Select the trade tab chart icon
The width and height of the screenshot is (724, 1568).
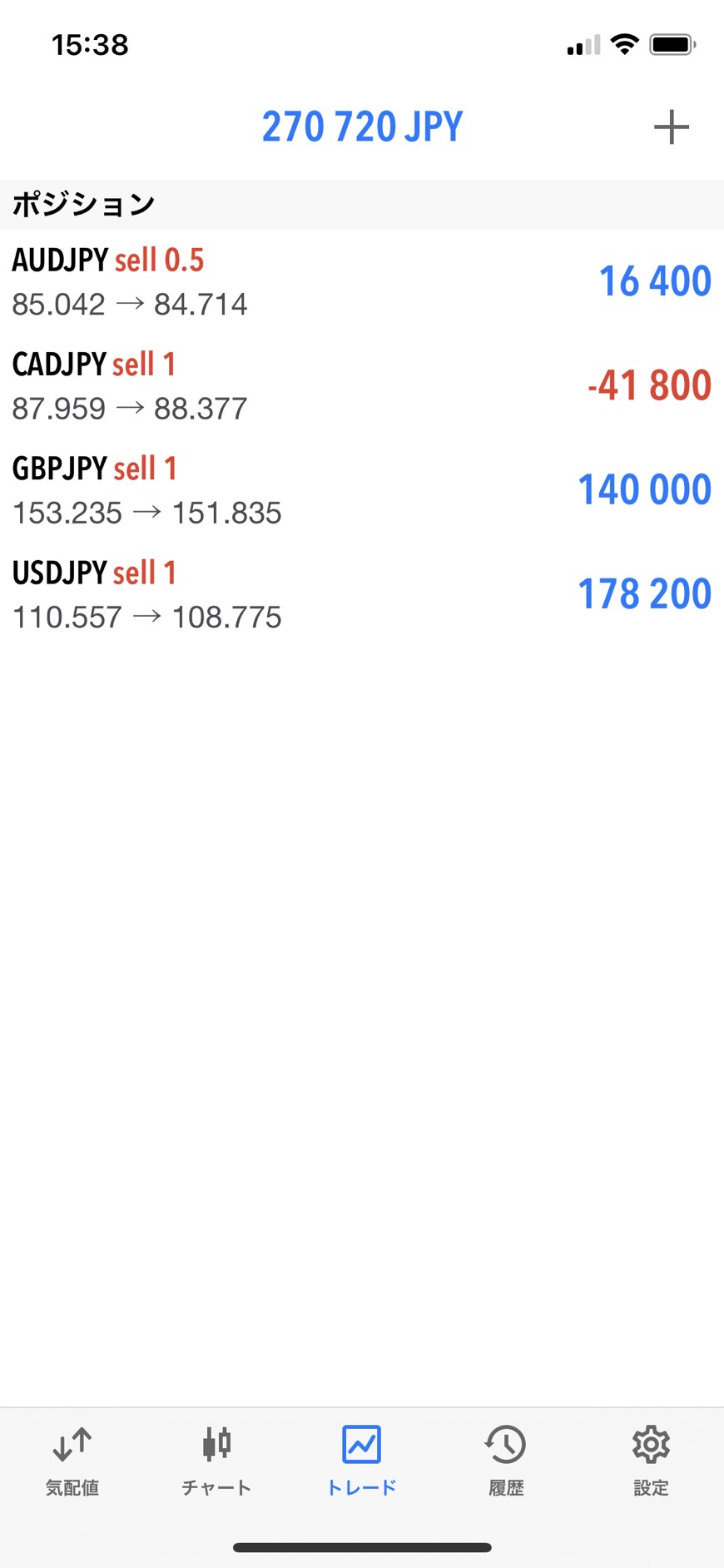click(361, 1445)
